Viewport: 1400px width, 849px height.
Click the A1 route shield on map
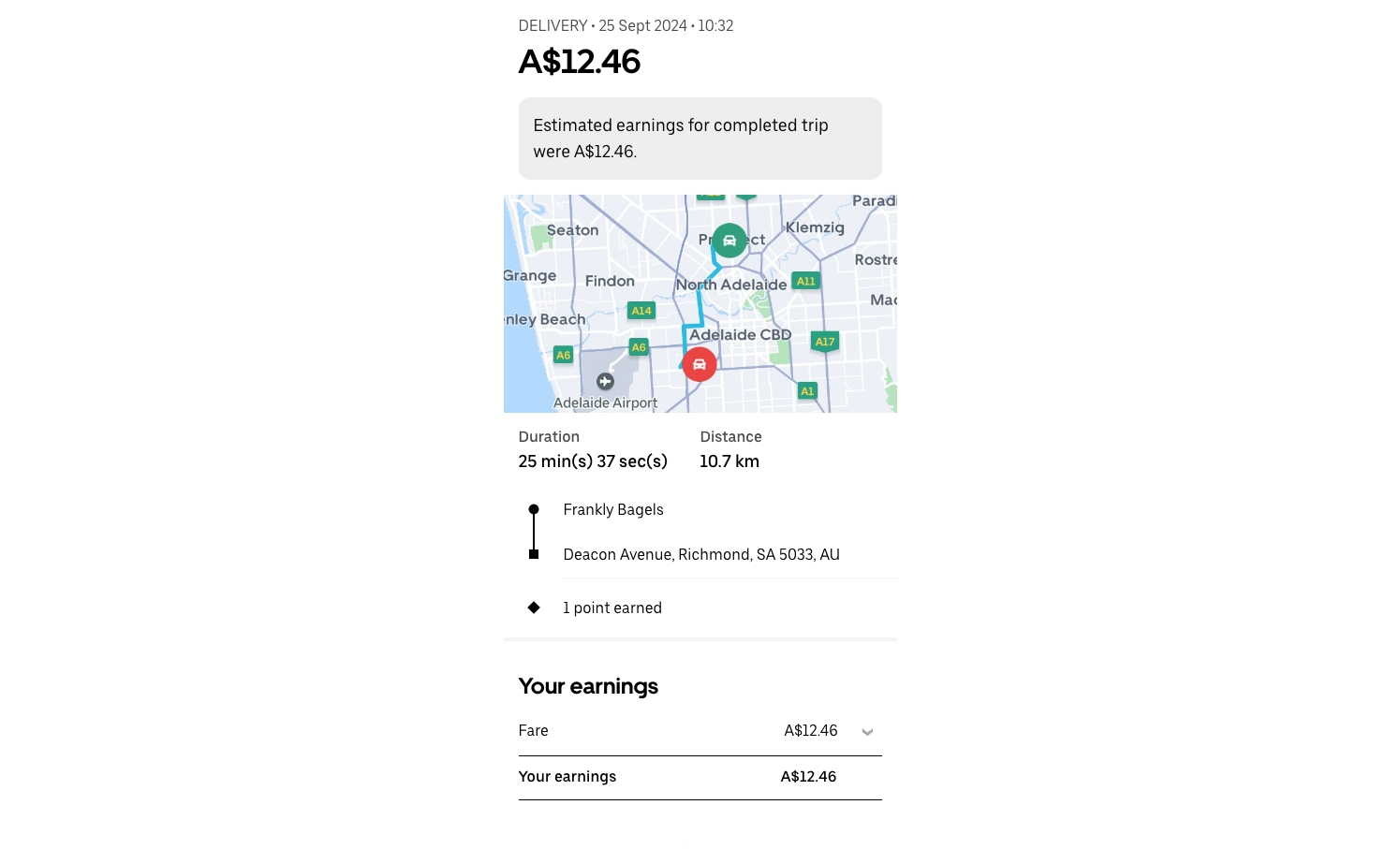(x=807, y=391)
